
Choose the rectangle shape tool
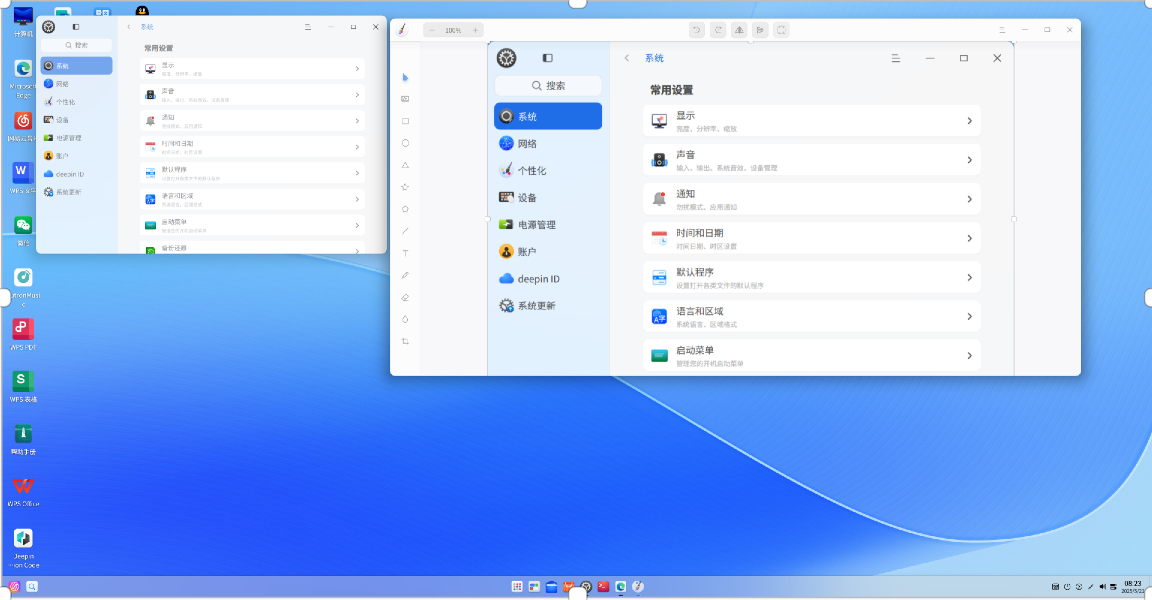pos(405,121)
